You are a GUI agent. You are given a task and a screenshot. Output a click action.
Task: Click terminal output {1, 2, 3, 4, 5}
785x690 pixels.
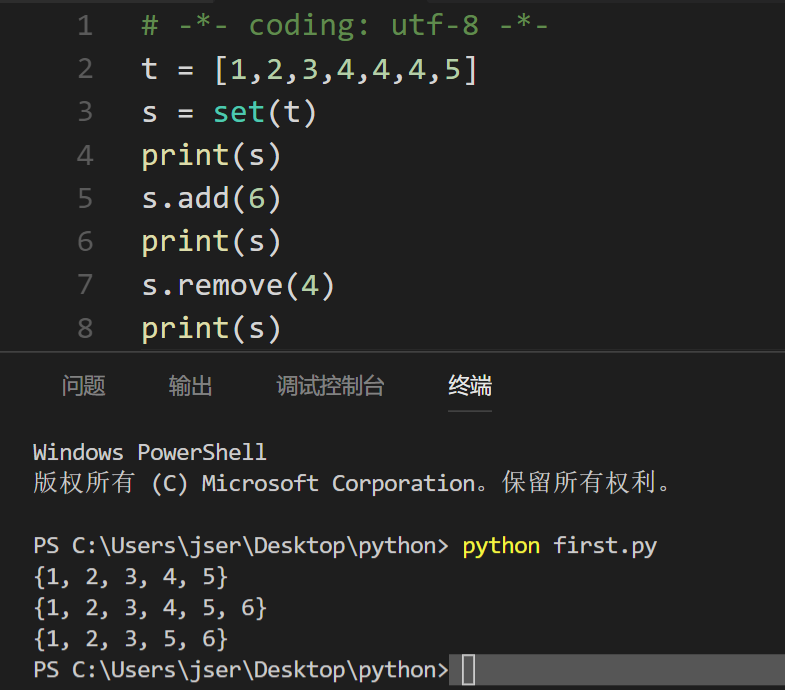pos(131,577)
